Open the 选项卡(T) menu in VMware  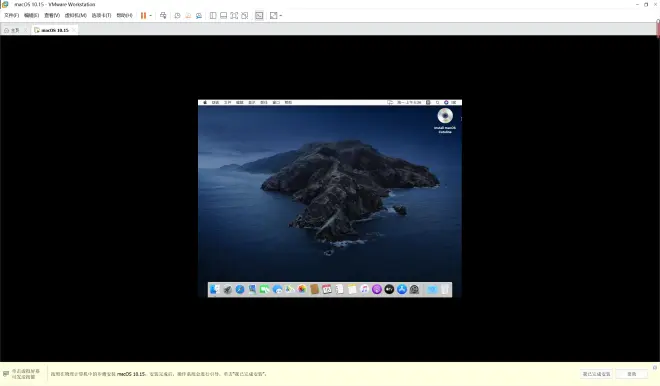[x=101, y=16]
